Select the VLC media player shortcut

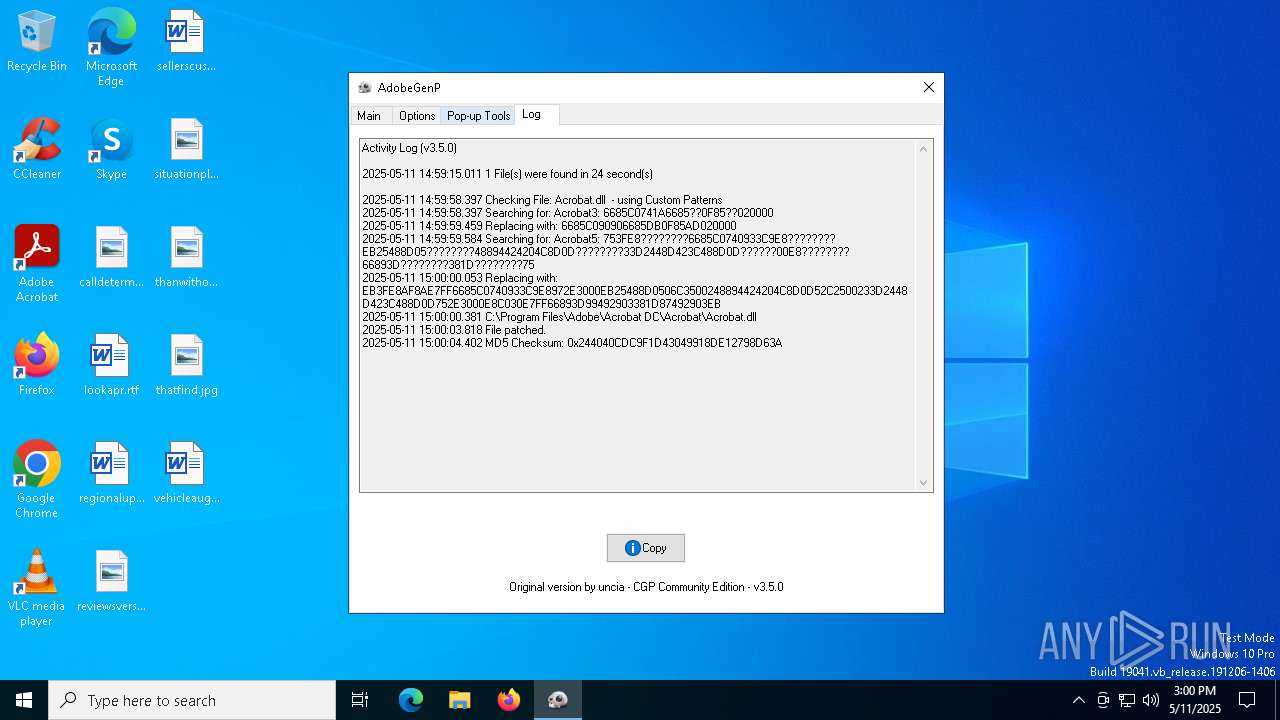(x=37, y=588)
